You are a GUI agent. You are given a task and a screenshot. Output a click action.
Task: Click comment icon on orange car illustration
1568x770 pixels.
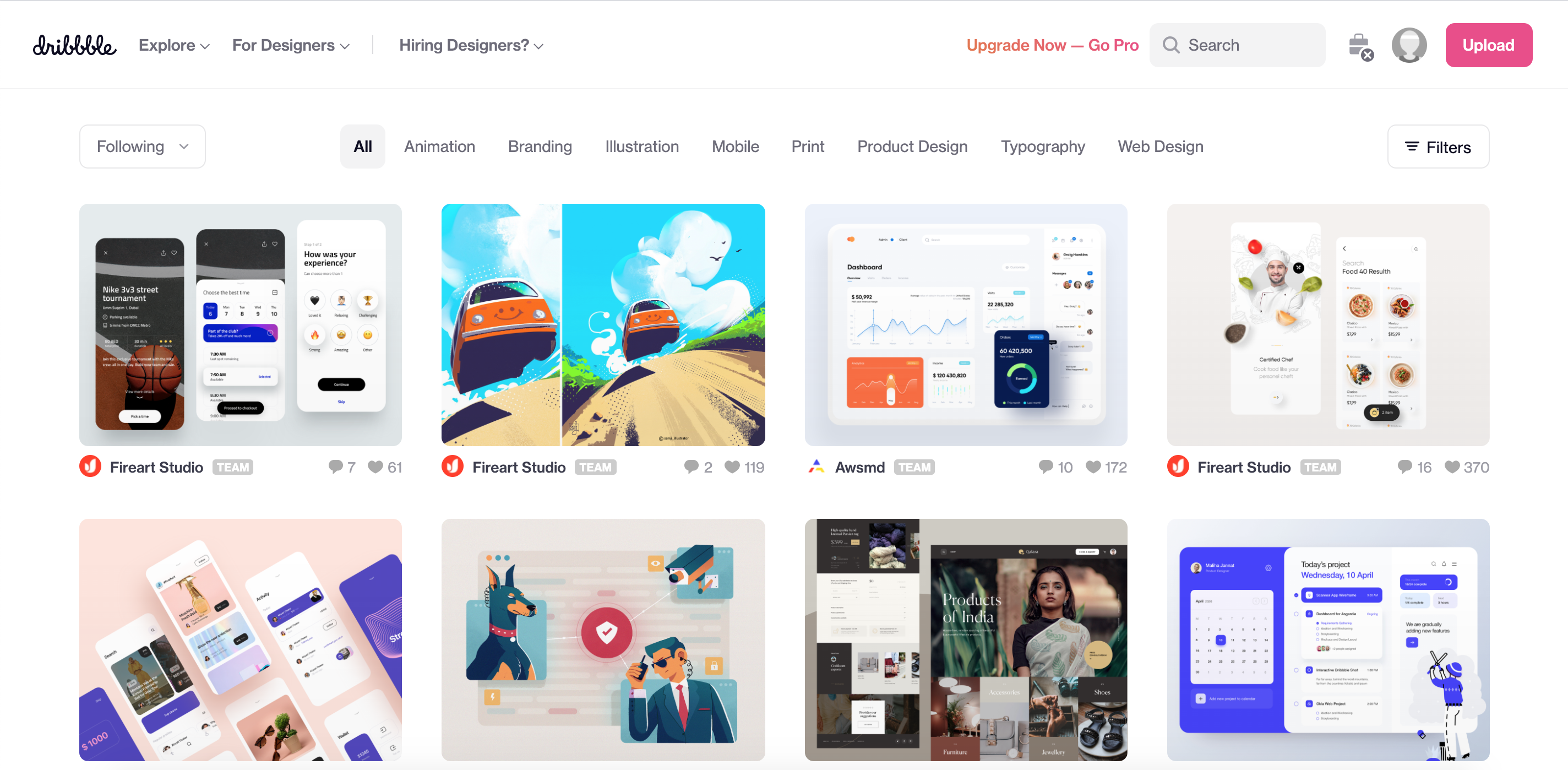[x=691, y=467]
